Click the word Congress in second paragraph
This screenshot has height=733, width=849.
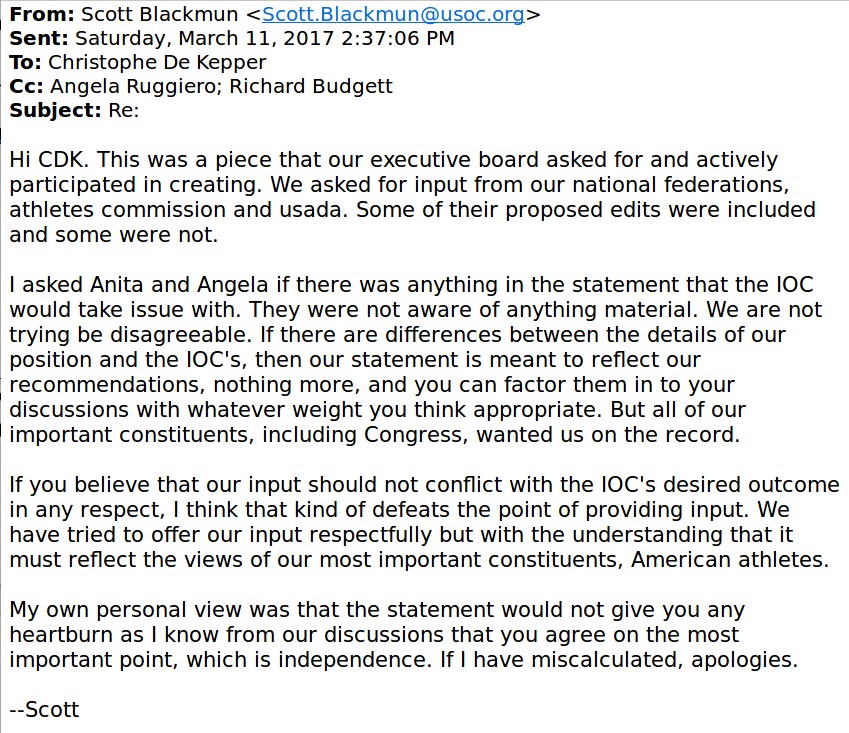pos(413,435)
